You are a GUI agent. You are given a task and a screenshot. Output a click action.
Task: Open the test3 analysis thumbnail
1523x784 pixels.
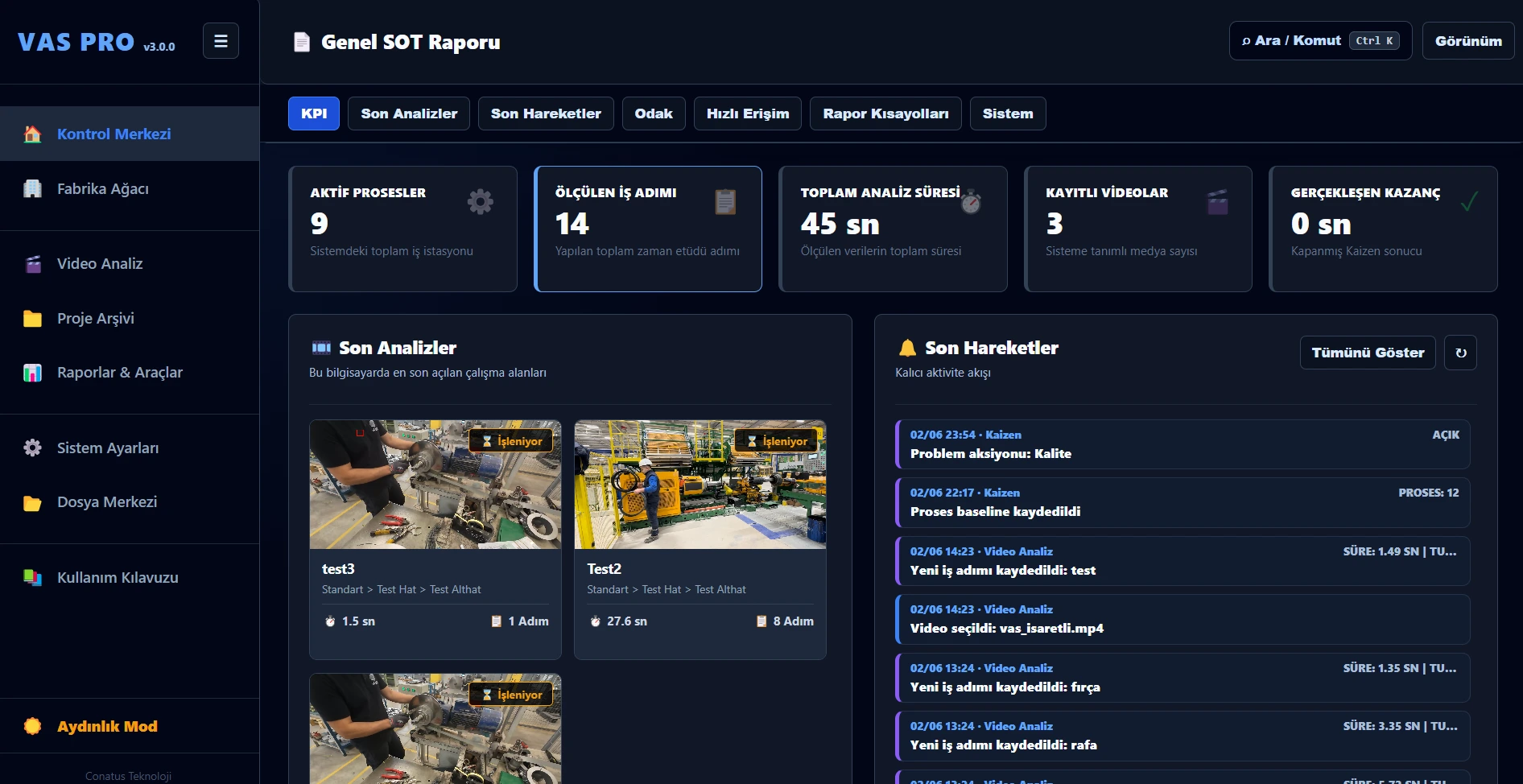coord(435,485)
